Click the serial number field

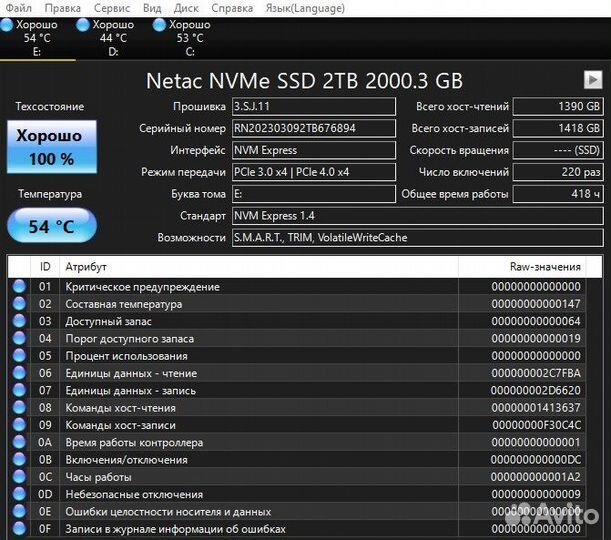(314, 128)
